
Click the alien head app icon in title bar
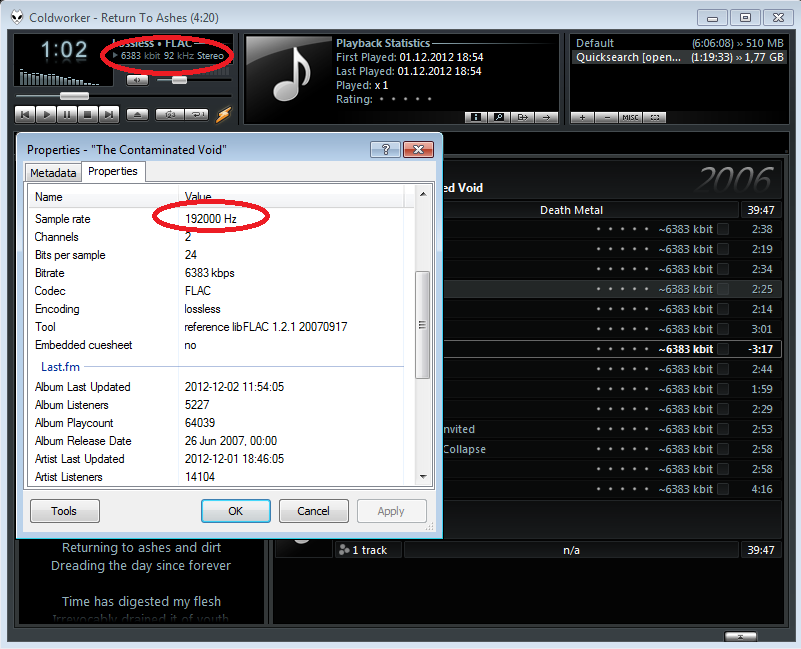(17, 17)
